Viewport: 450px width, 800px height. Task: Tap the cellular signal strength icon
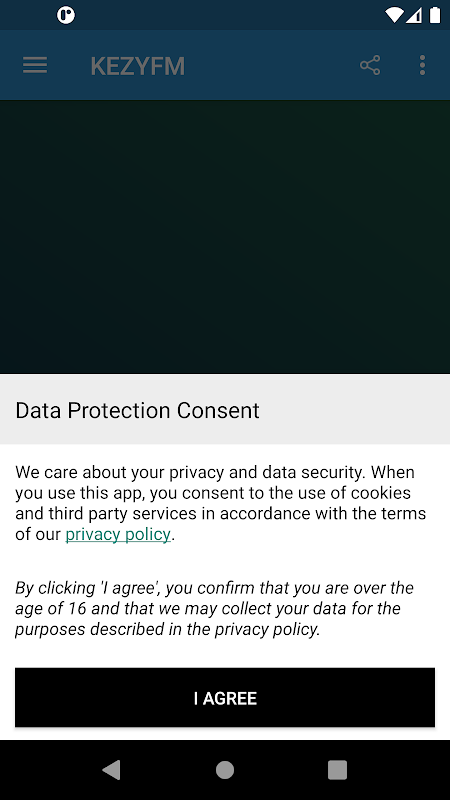click(x=413, y=15)
